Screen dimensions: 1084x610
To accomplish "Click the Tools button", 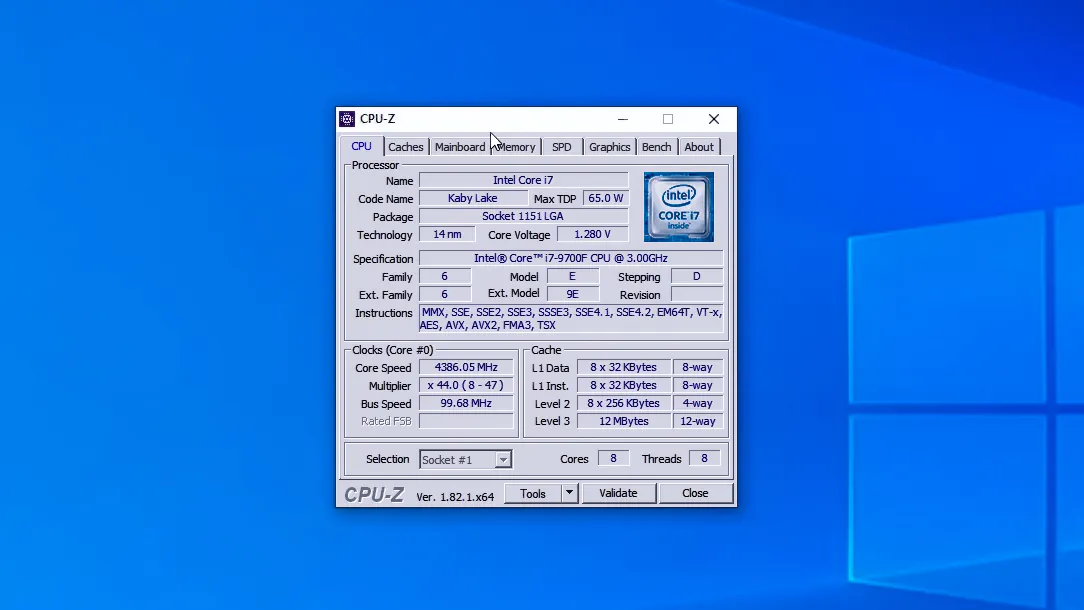I will point(532,493).
